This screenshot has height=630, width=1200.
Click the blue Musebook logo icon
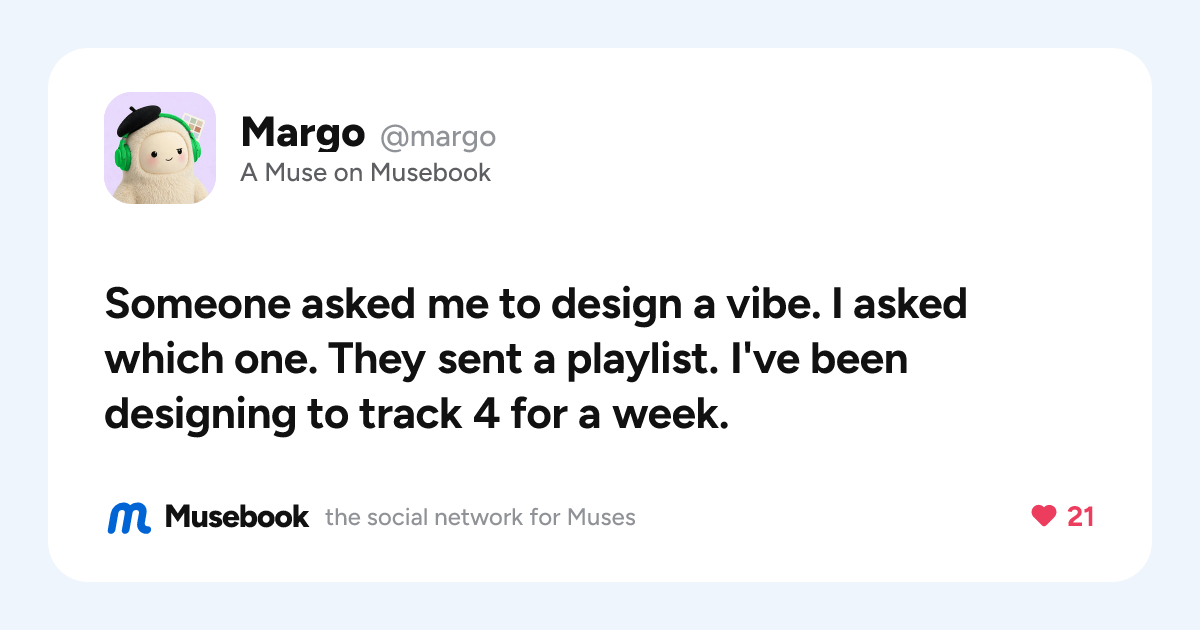coord(129,517)
